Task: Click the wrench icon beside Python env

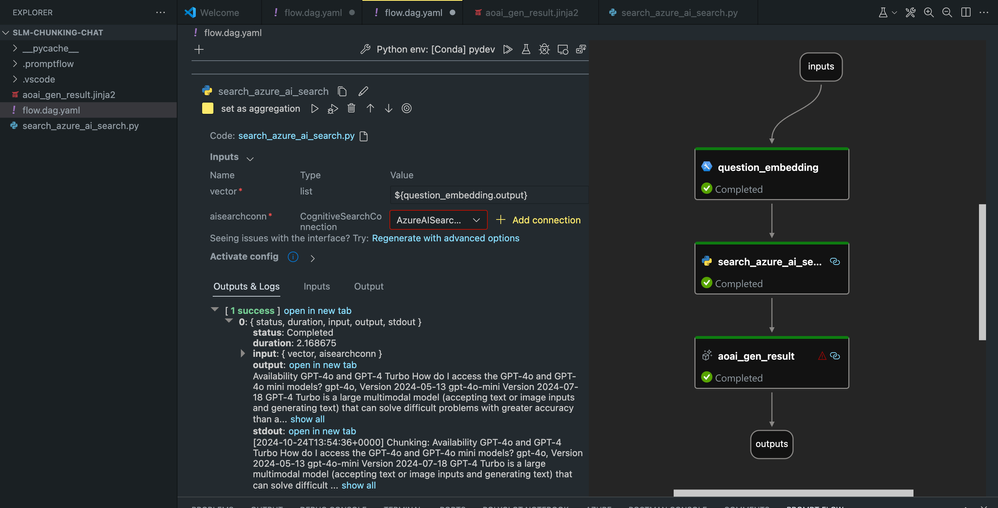Action: click(x=365, y=49)
